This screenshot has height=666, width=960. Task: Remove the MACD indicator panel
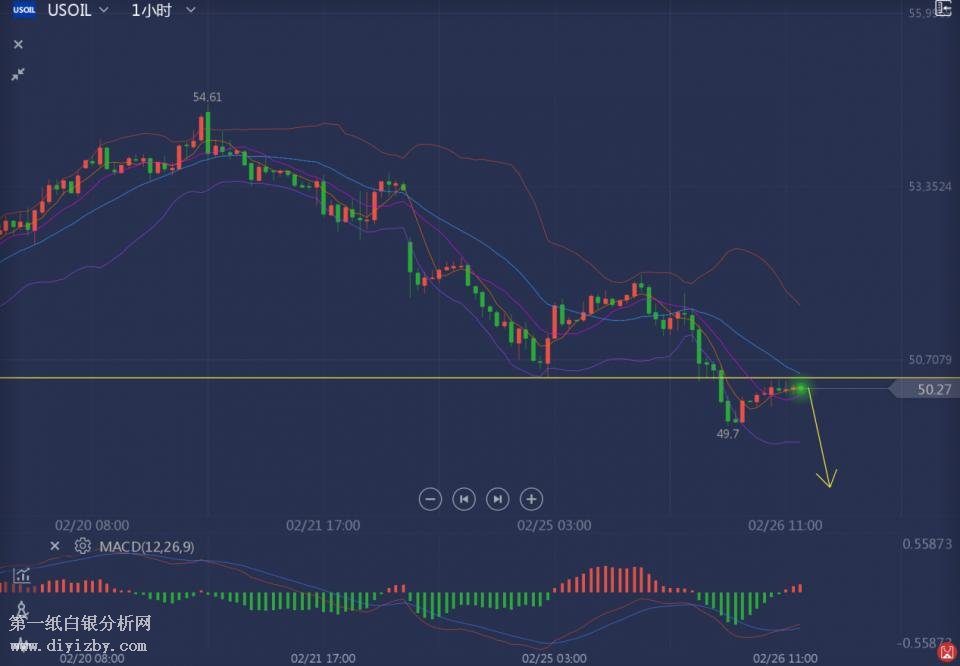55,546
